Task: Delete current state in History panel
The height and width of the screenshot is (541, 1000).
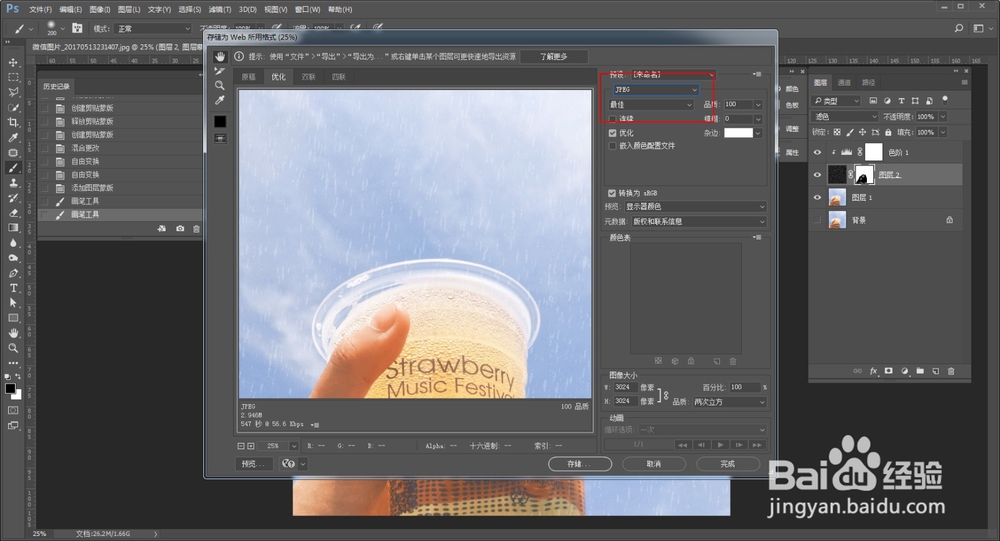Action: pos(196,228)
